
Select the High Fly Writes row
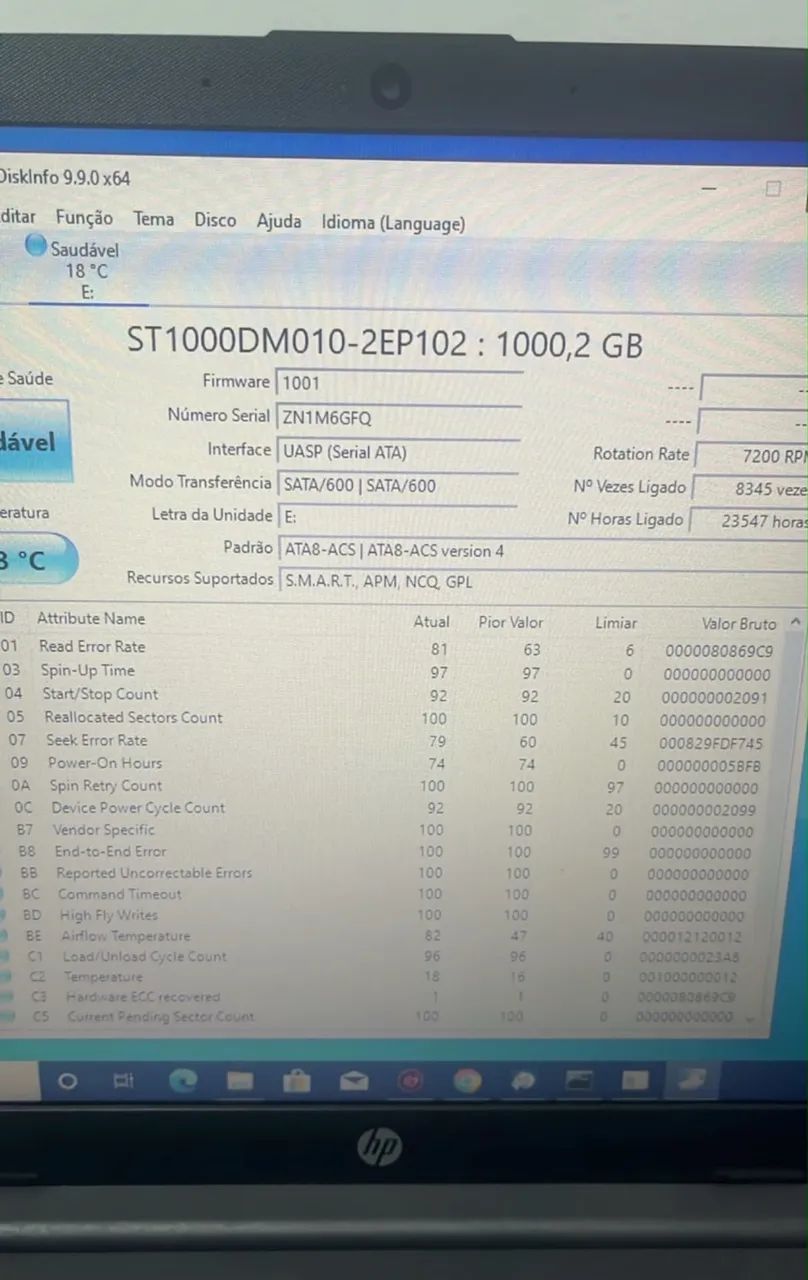pyautogui.click(x=383, y=915)
